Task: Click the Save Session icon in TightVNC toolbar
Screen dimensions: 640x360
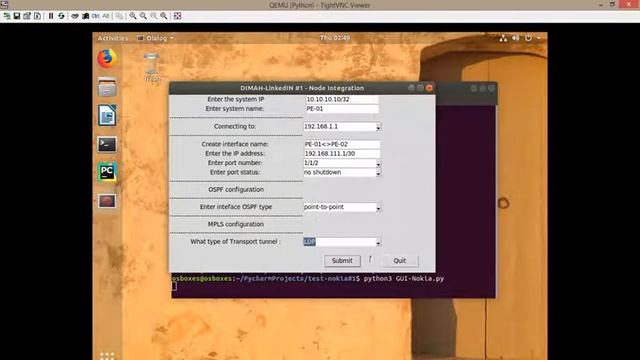Action: click(17, 16)
